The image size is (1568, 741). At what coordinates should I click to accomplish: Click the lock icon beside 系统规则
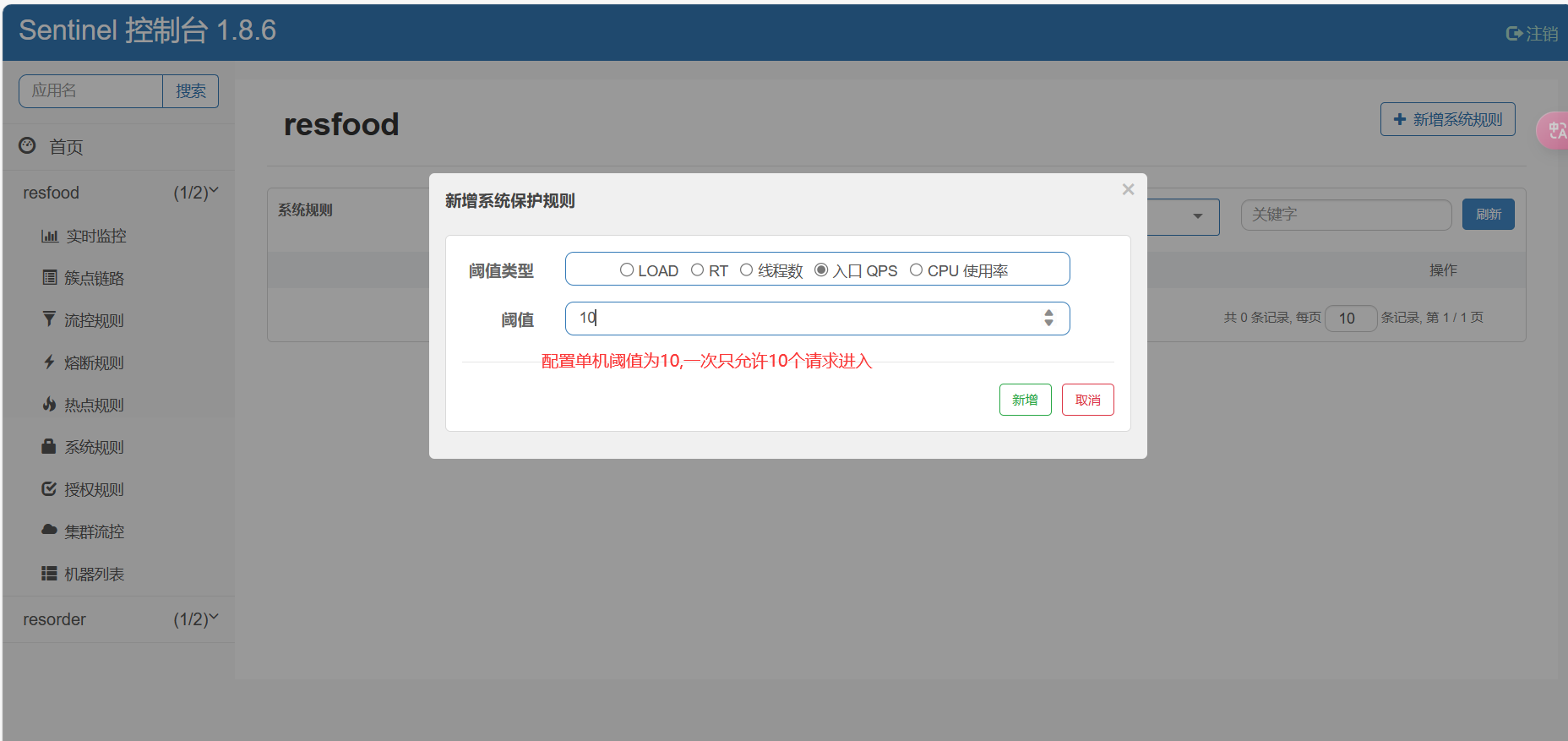(49, 446)
